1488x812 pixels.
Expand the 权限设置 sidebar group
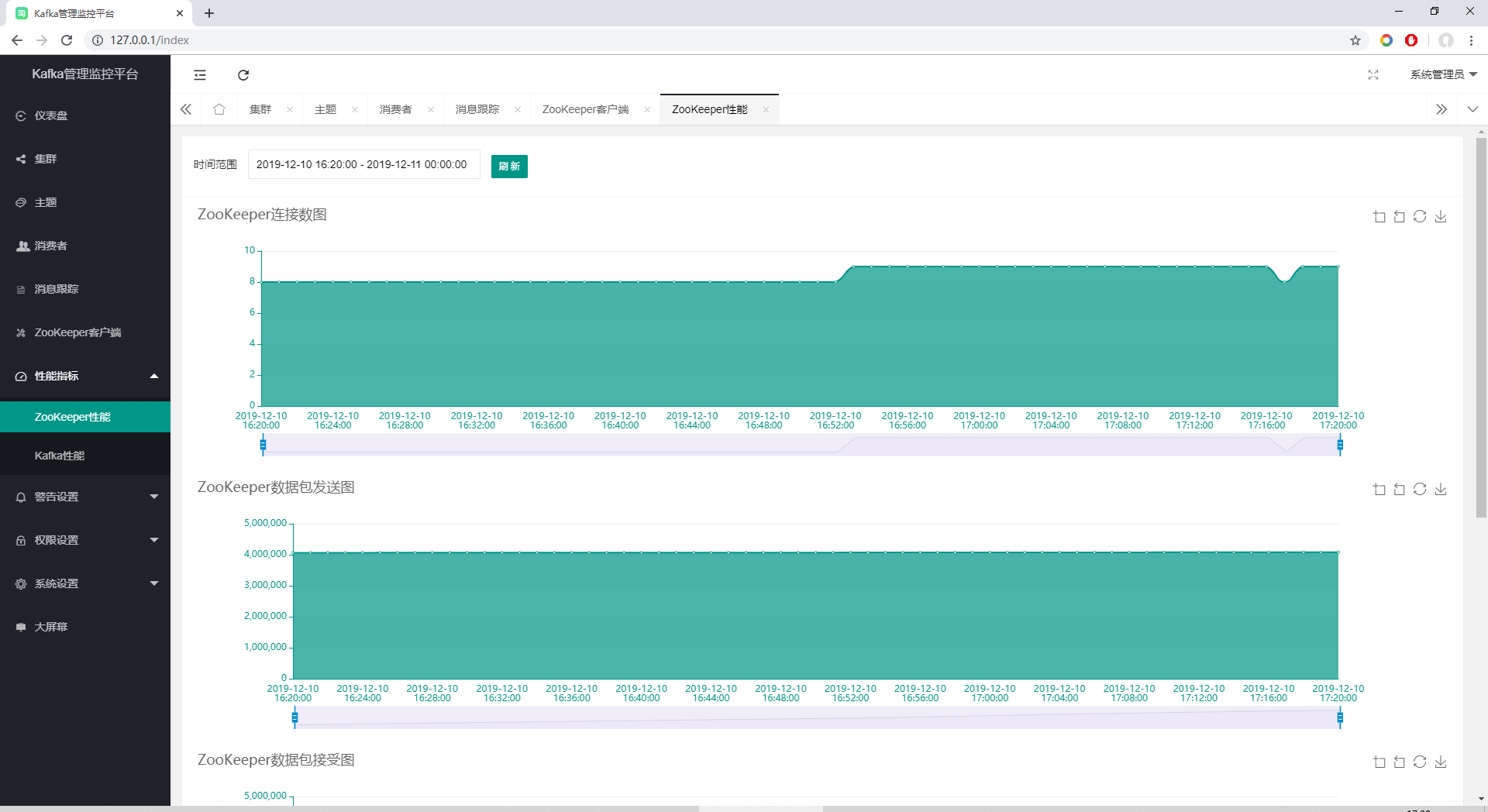tap(85, 540)
